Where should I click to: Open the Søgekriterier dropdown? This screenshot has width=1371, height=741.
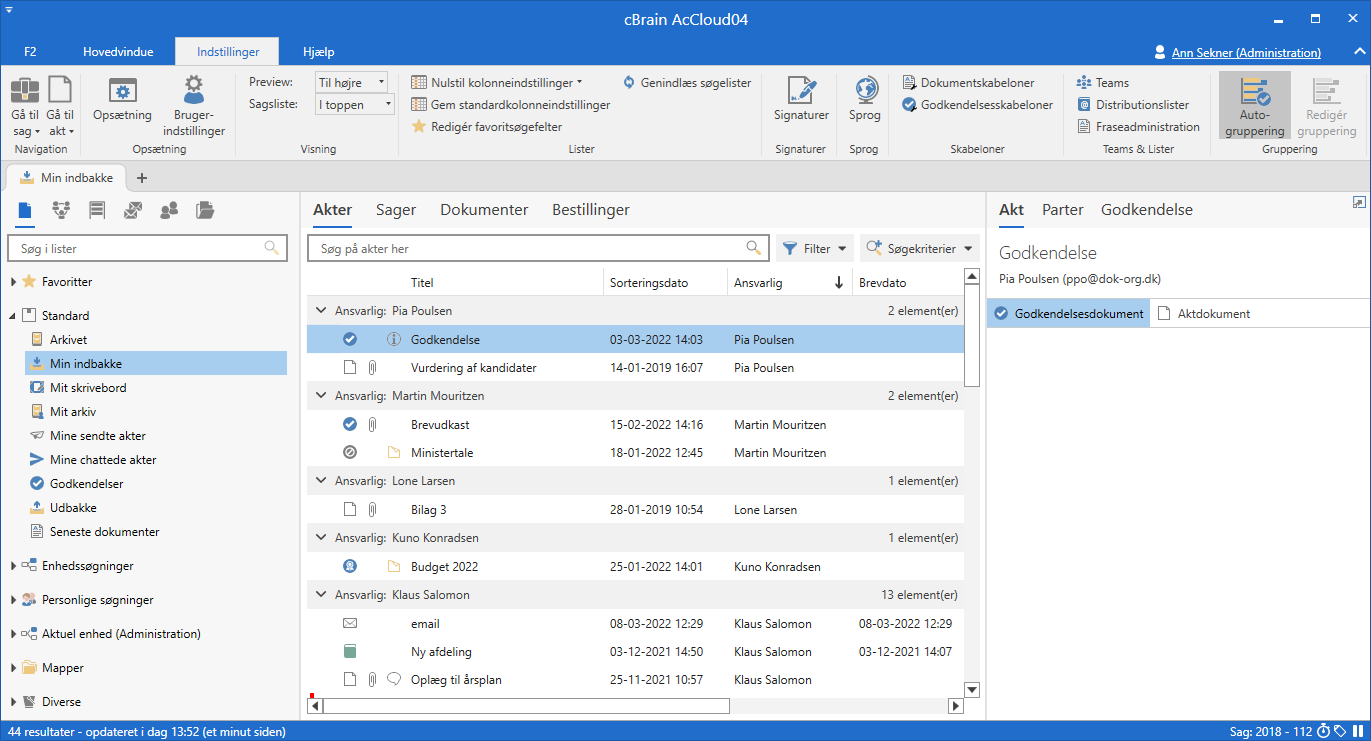pyautogui.click(x=919, y=248)
